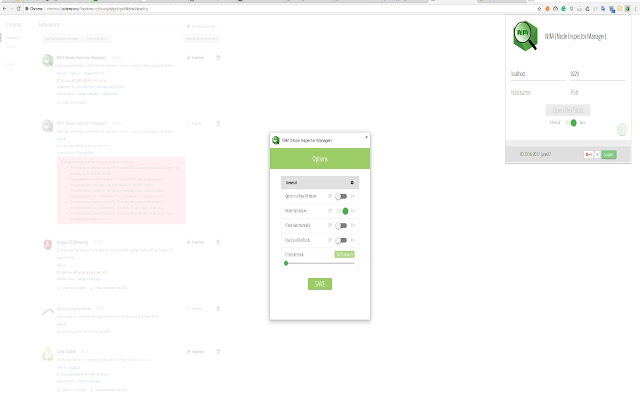Click the blue translate extension icon in toolbar
Viewport: 640px width, 400px height.
coord(603,9)
